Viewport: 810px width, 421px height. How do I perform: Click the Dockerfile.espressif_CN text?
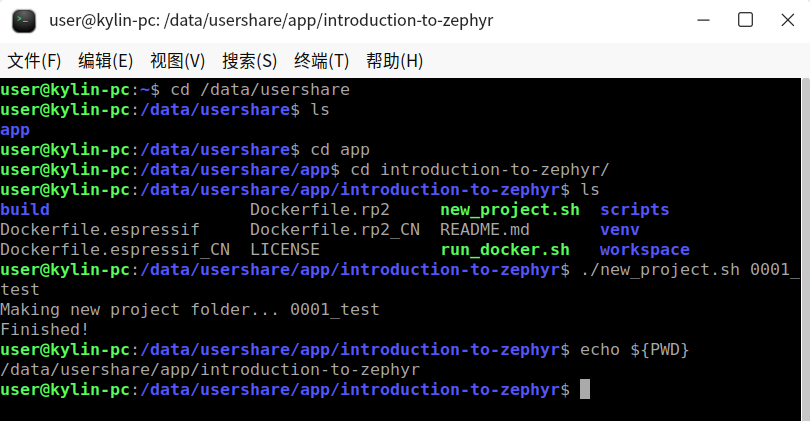tap(115, 250)
